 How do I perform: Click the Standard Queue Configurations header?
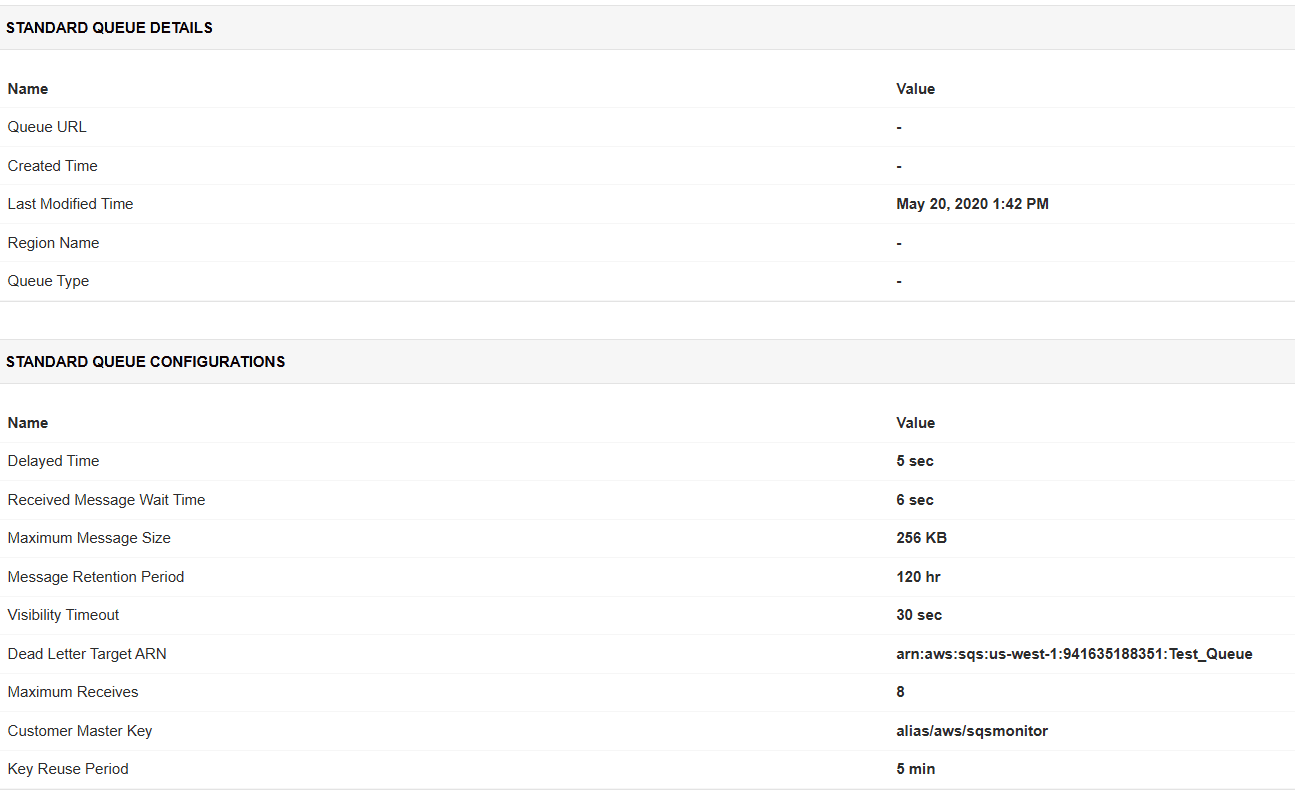[x=145, y=362]
